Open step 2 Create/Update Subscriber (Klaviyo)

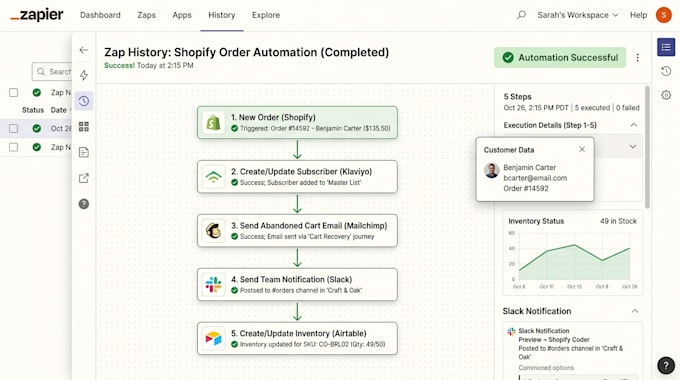pos(297,177)
